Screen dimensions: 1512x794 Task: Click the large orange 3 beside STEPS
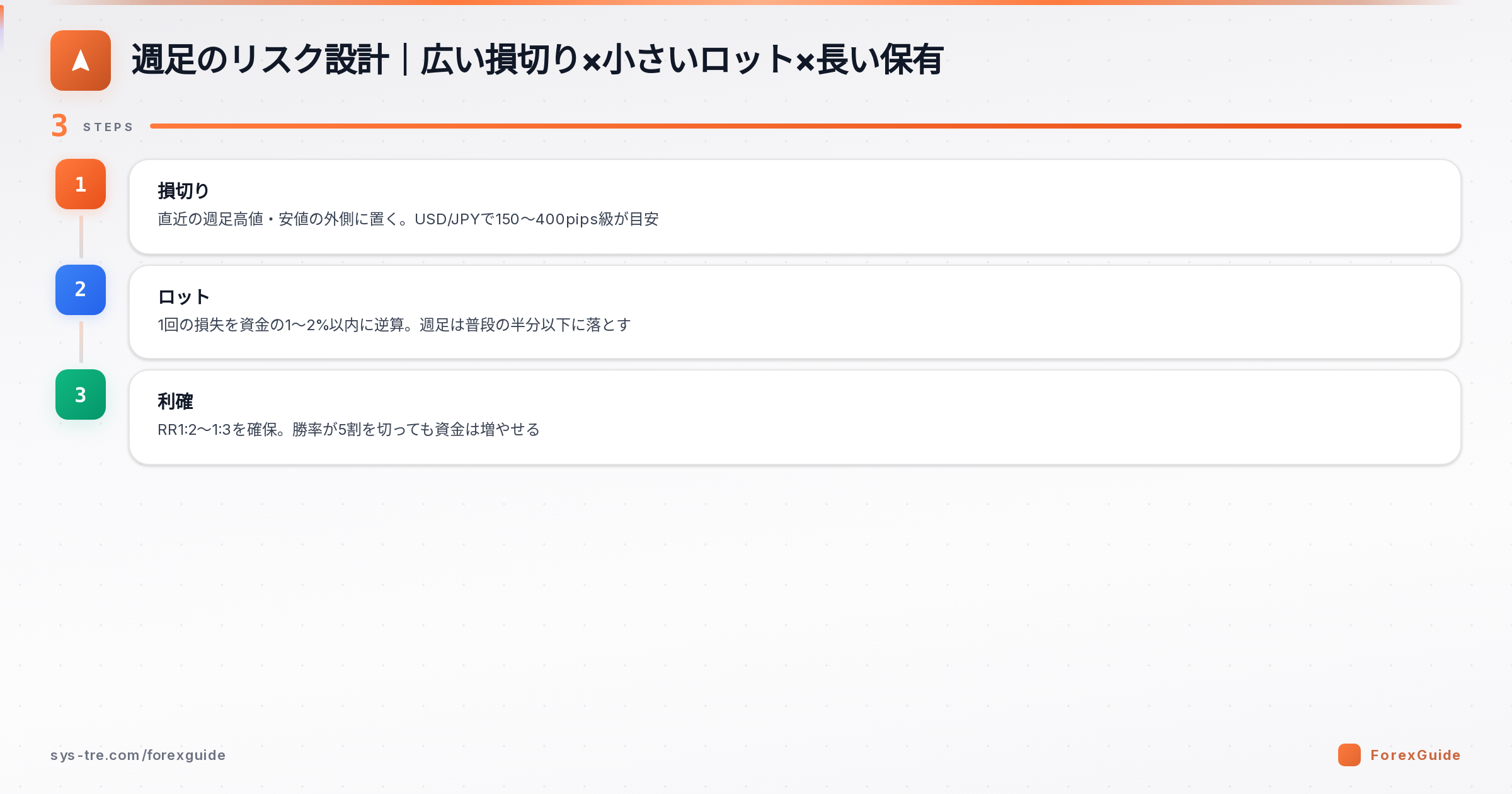[x=59, y=125]
